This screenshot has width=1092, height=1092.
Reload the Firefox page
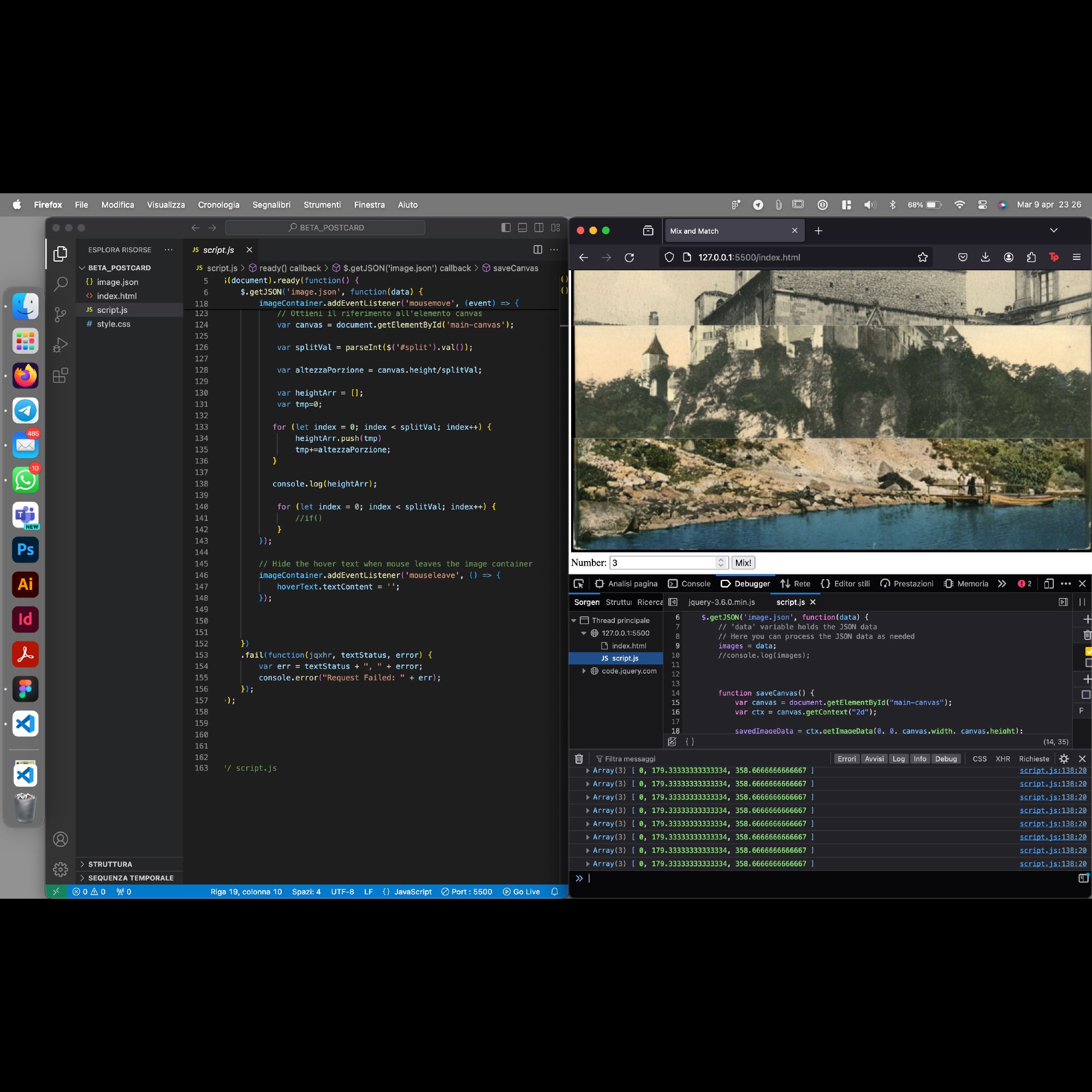[x=629, y=258]
